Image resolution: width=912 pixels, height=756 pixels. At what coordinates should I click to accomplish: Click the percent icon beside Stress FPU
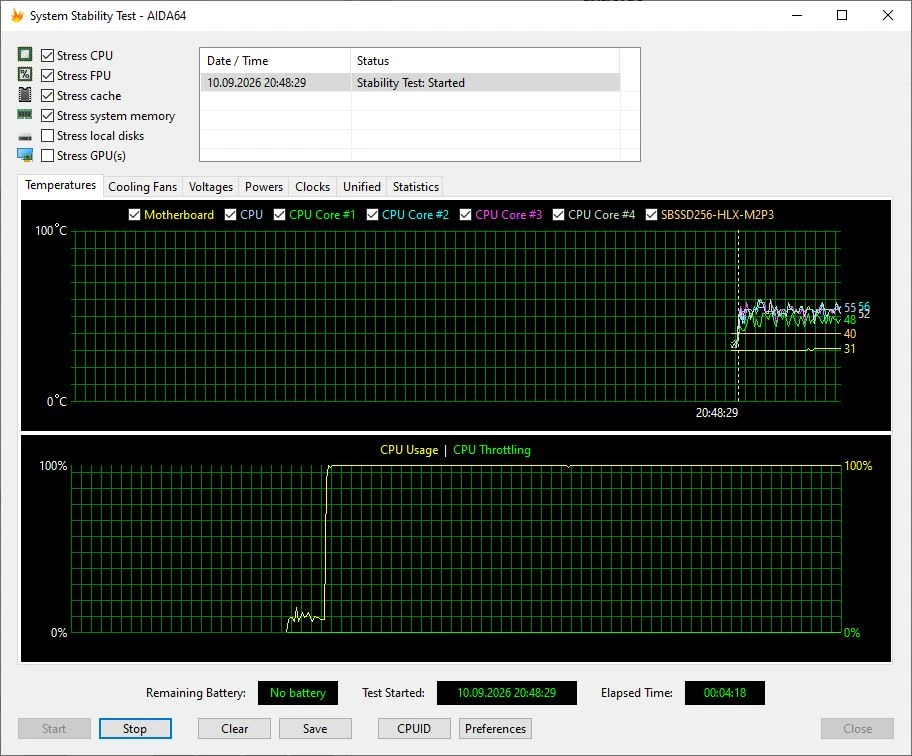24,74
